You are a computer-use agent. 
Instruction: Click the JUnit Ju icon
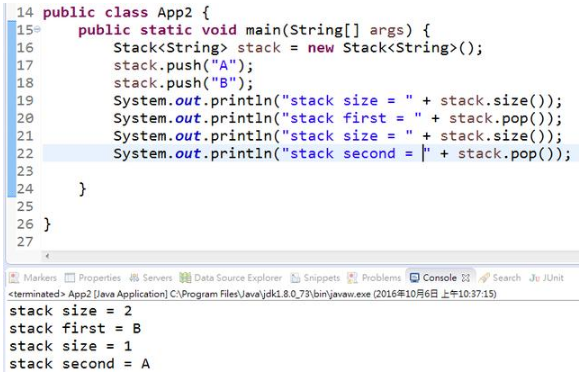tap(534, 278)
